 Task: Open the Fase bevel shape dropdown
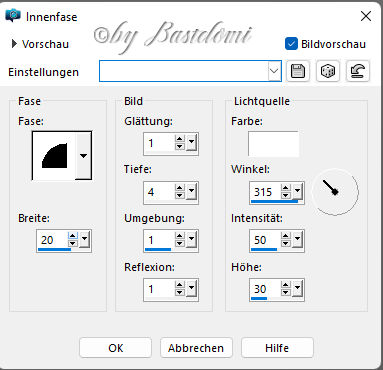point(83,156)
